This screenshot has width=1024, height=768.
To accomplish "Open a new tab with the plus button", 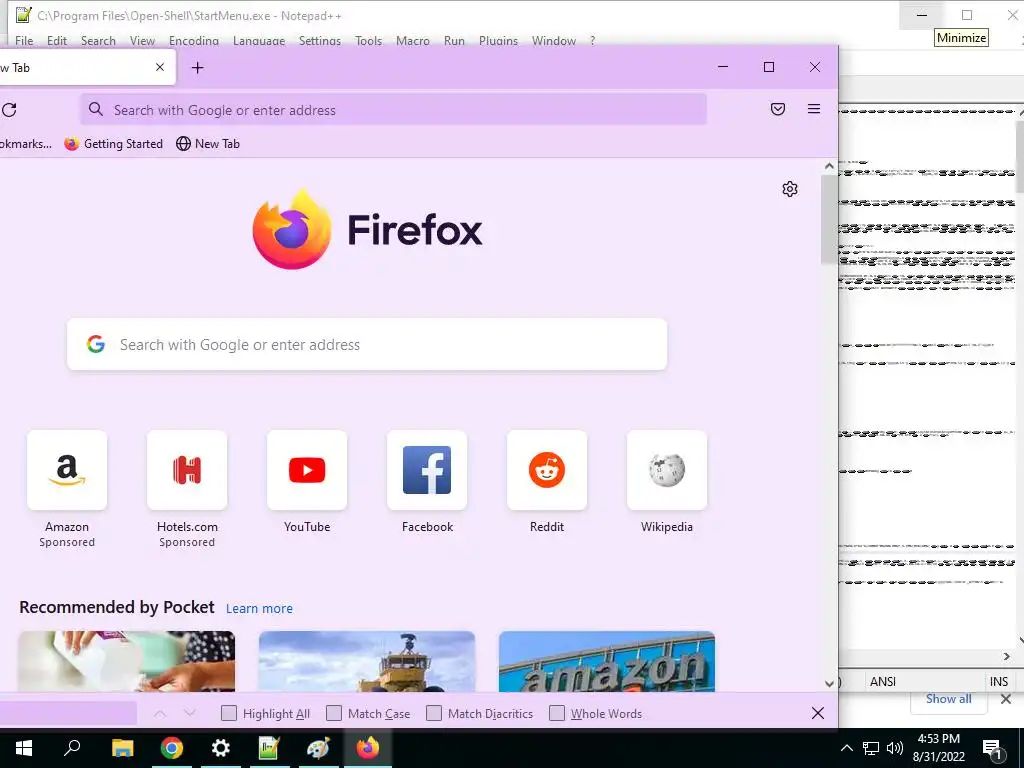I will [198, 67].
